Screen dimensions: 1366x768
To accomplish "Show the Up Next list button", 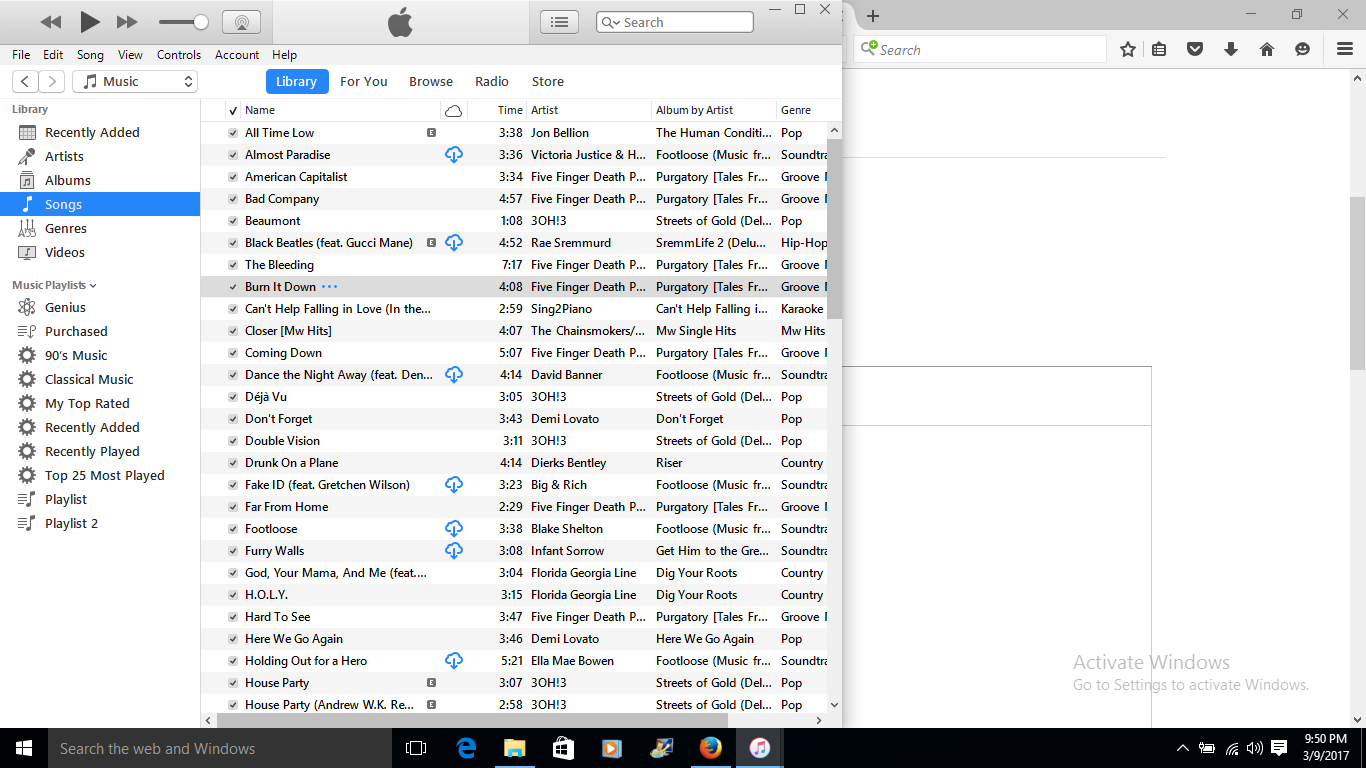I will click(x=560, y=22).
